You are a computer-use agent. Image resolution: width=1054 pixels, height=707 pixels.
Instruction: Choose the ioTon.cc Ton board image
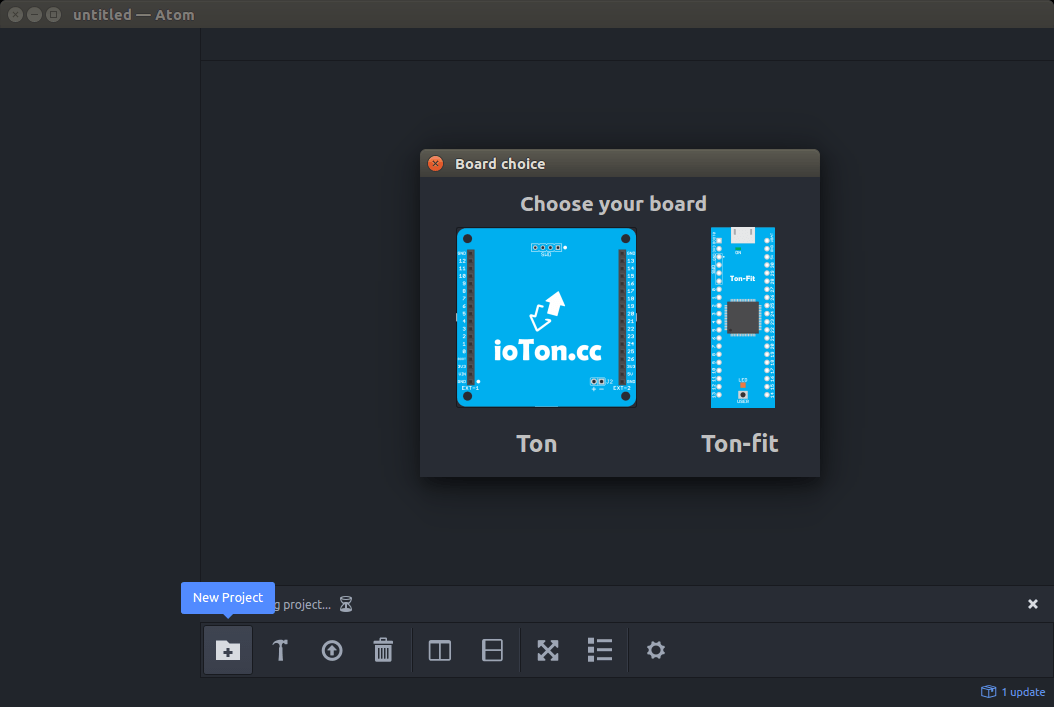click(546, 317)
